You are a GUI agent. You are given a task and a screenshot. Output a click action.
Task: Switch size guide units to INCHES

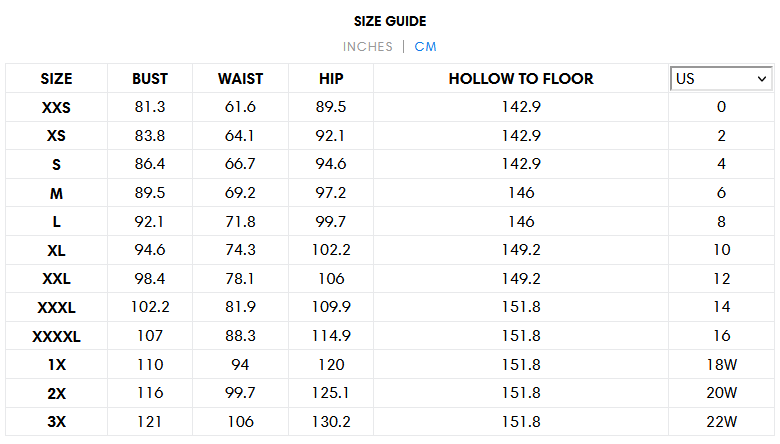pos(368,47)
